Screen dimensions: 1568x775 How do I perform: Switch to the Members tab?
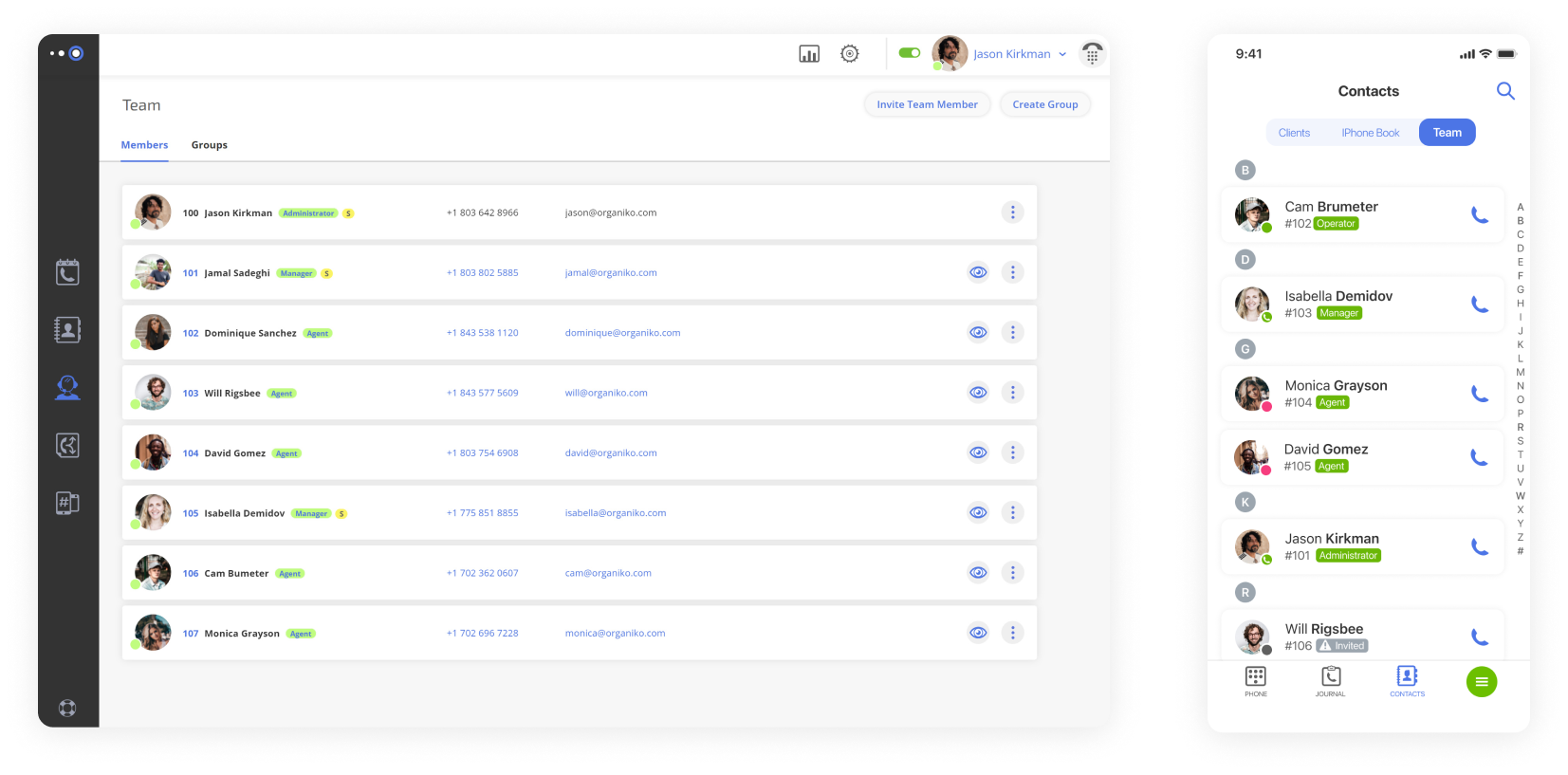pos(144,145)
